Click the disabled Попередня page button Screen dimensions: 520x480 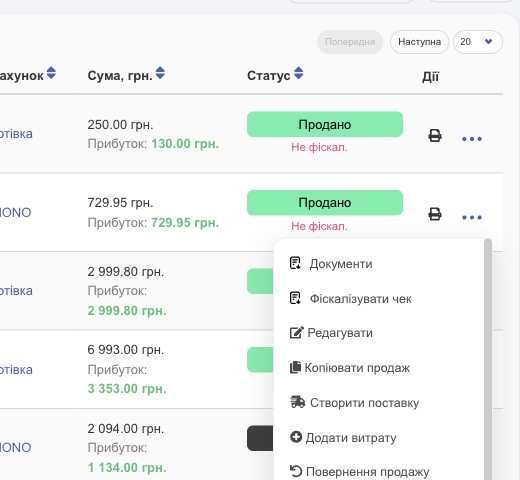tap(350, 42)
